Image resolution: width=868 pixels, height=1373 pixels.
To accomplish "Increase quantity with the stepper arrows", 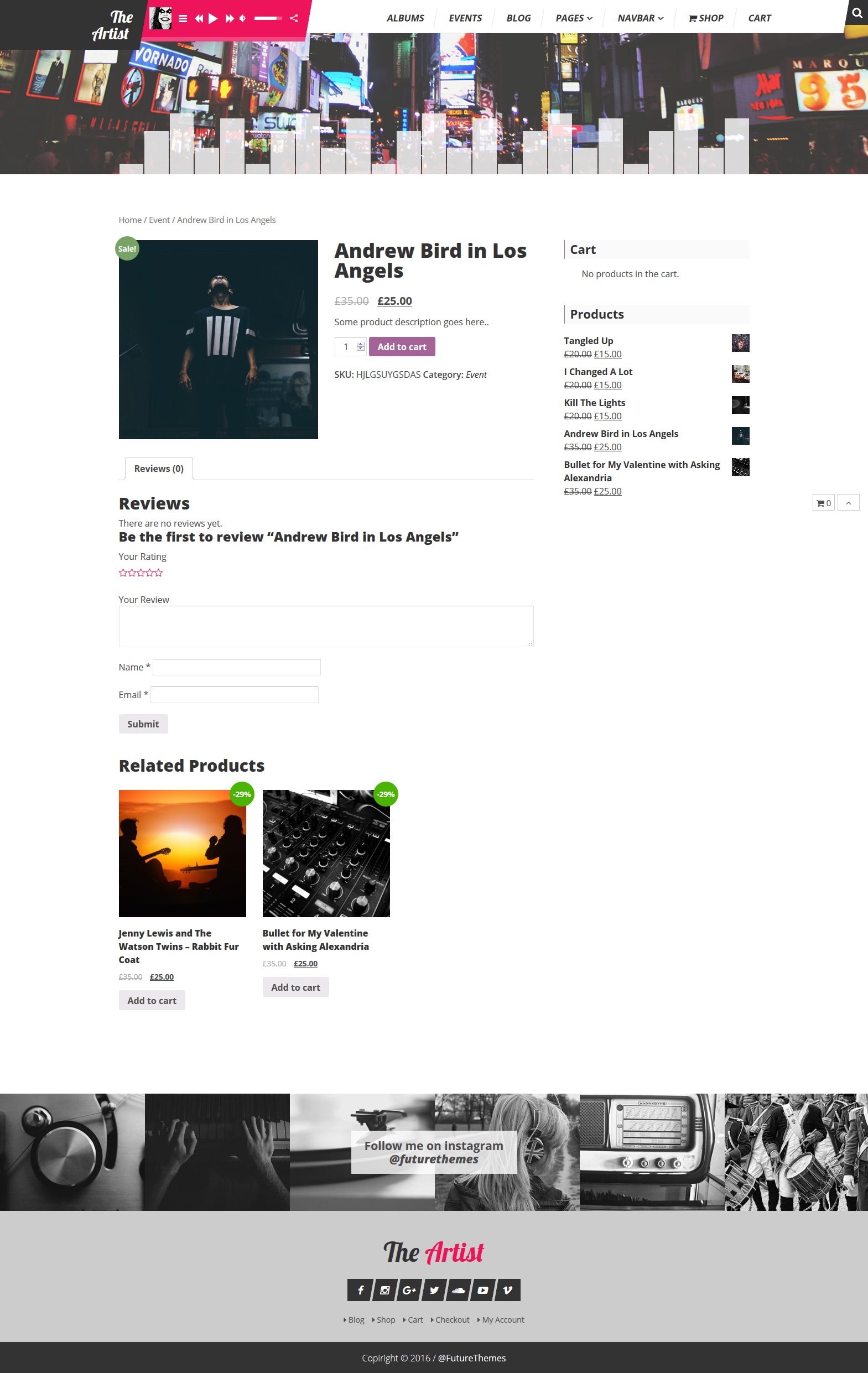I will click(x=361, y=344).
